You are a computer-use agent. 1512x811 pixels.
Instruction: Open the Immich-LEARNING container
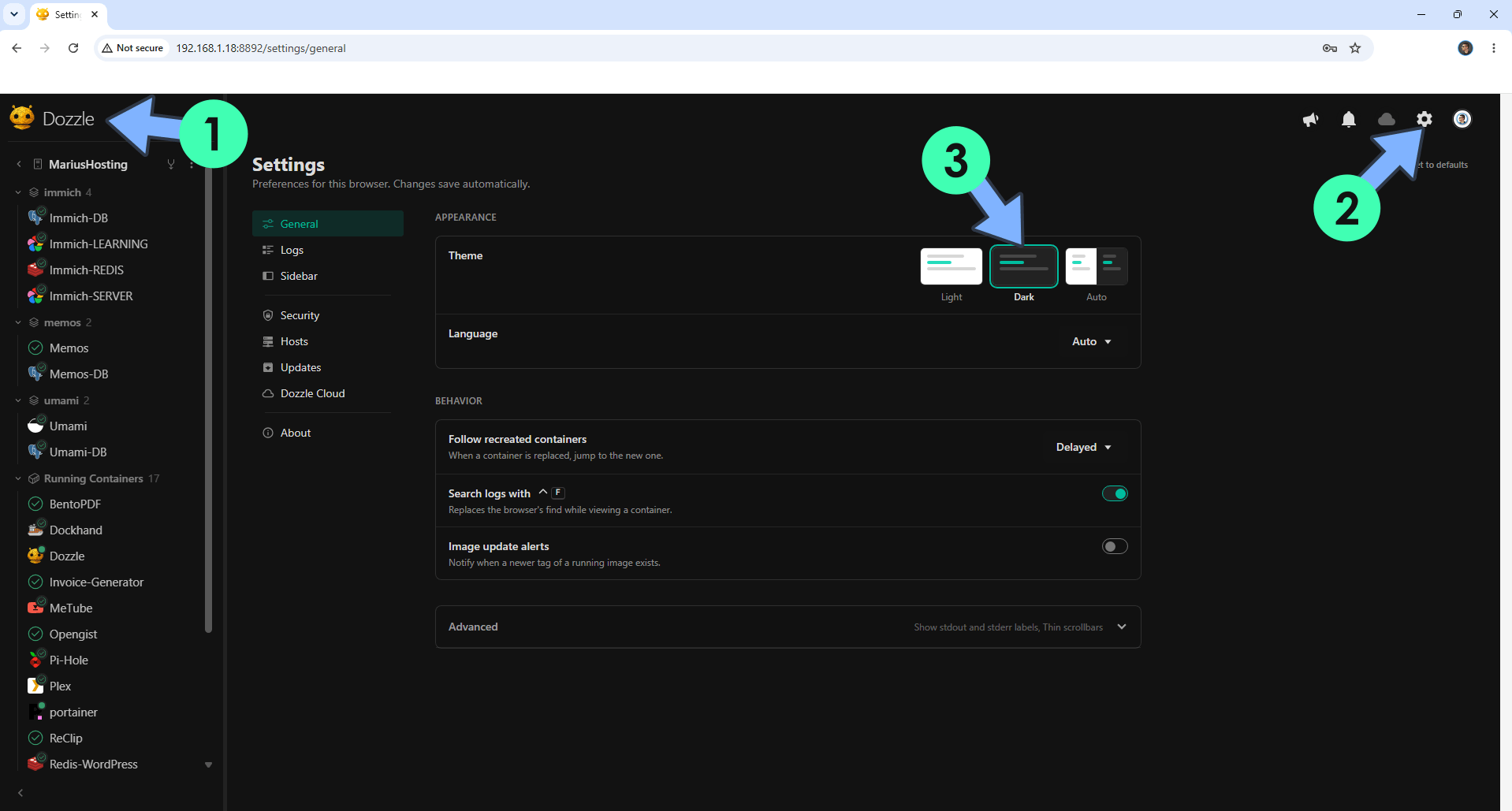click(98, 244)
